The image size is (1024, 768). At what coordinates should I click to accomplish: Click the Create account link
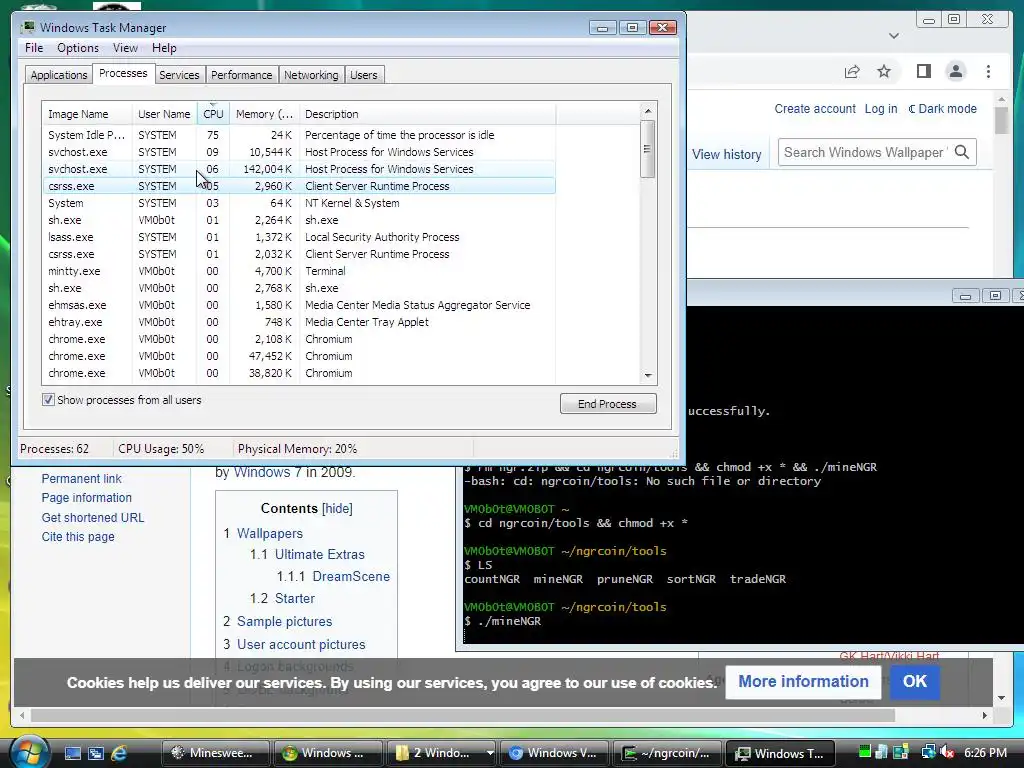[x=814, y=108]
